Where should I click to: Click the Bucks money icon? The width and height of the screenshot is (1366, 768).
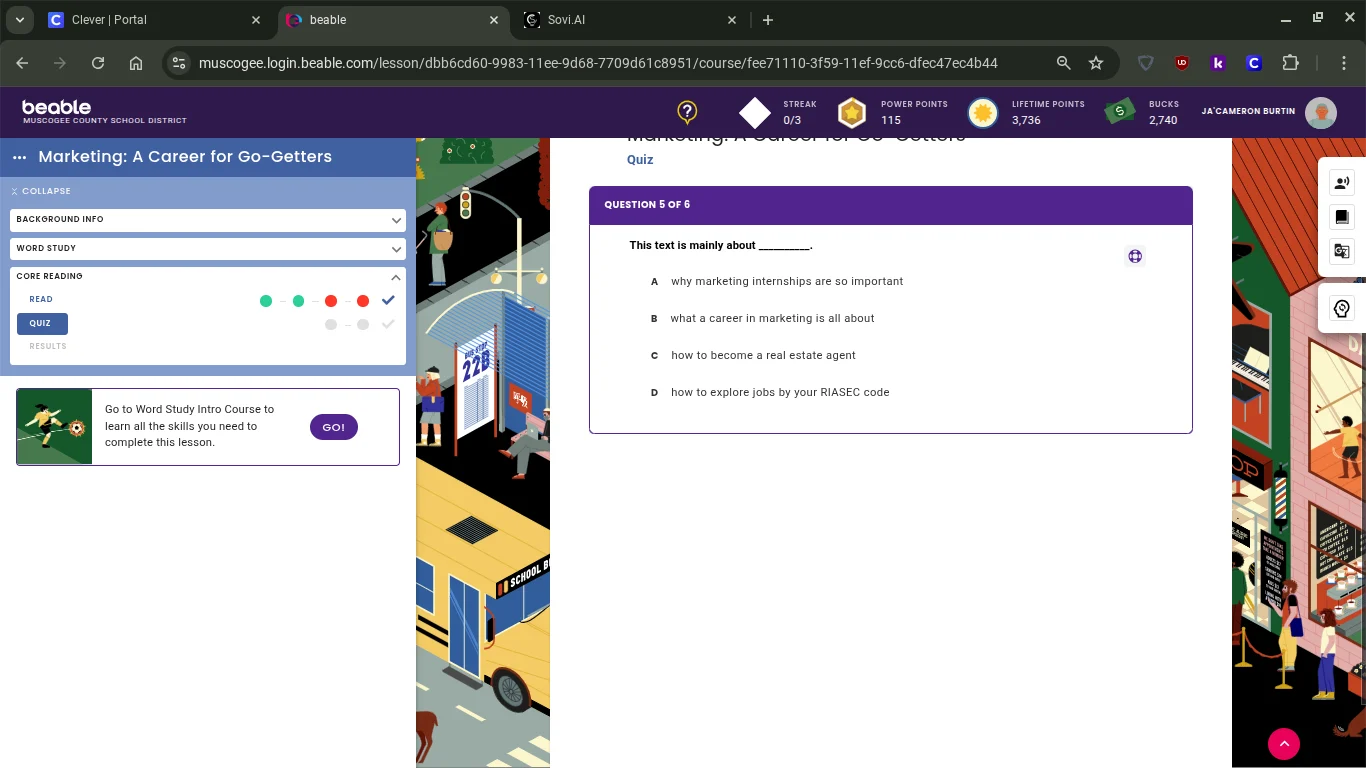click(x=1119, y=112)
